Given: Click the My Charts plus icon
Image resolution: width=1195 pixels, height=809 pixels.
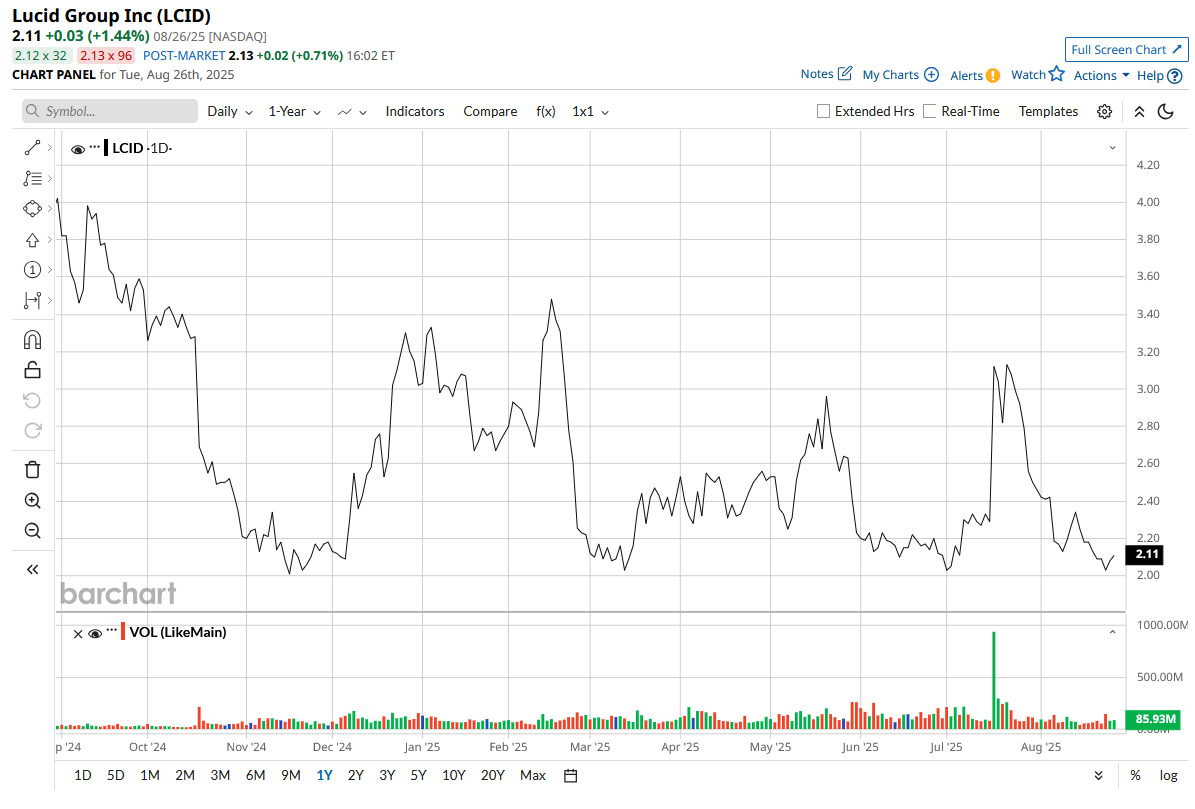Looking at the screenshot, I should [931, 75].
